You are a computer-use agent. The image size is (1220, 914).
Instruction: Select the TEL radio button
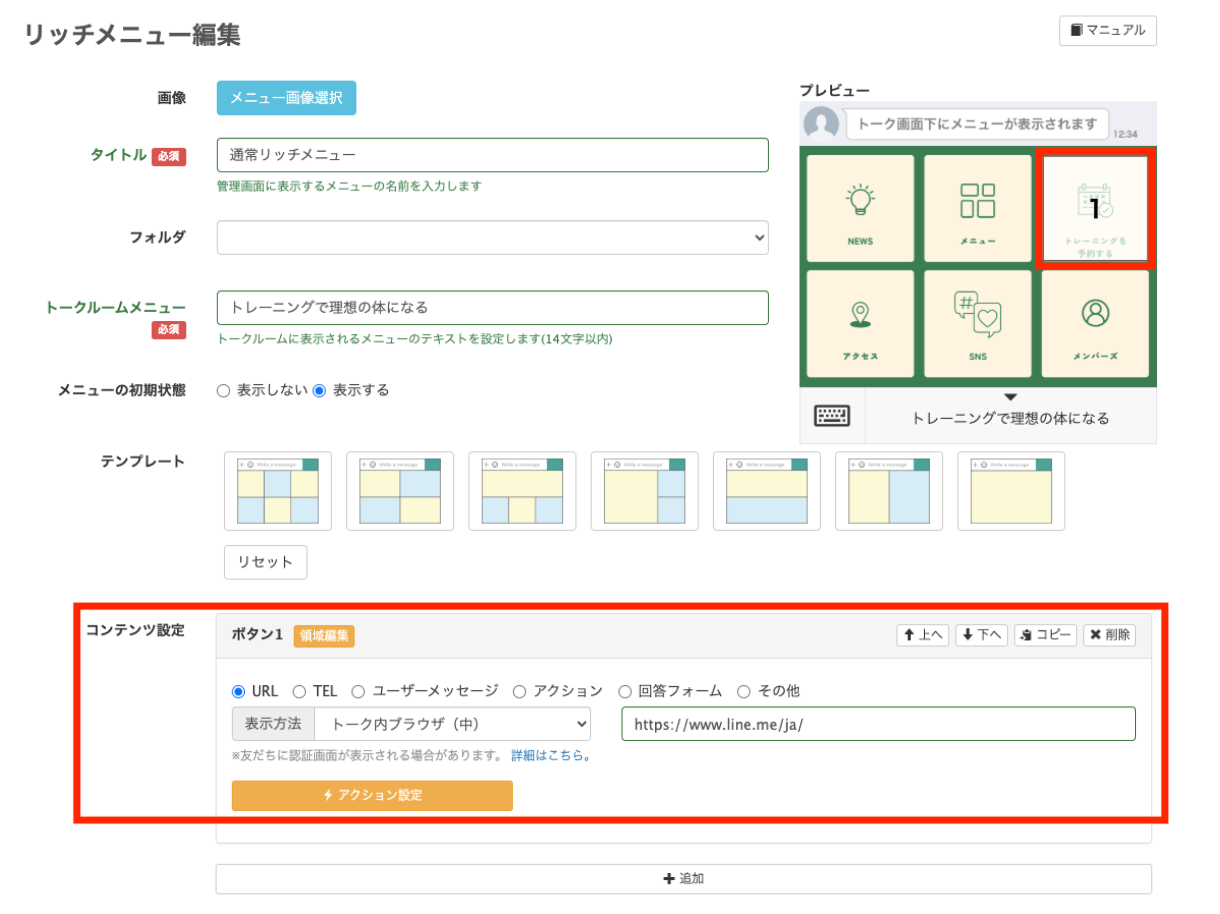tap(299, 691)
